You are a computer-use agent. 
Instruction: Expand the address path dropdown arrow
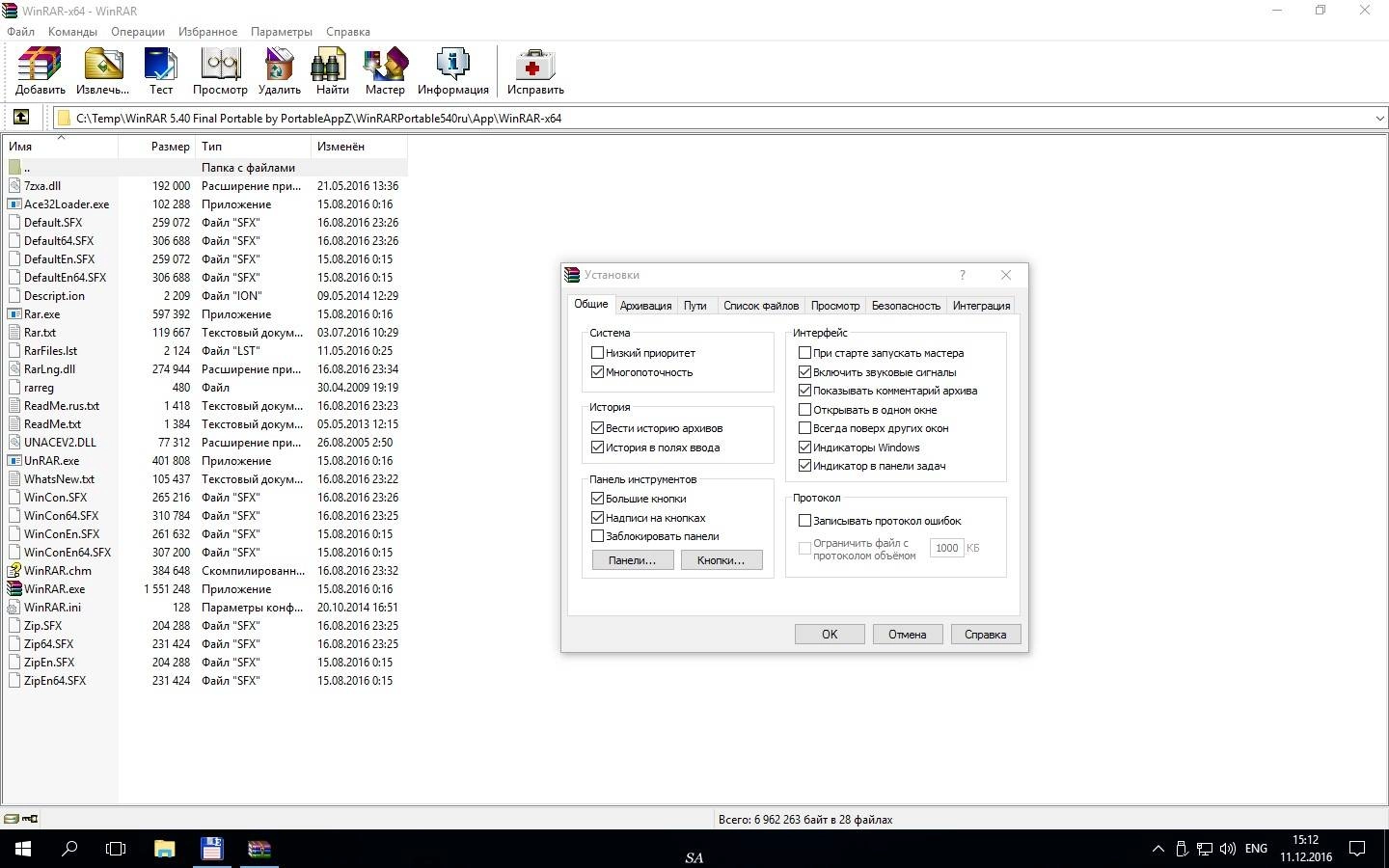tap(1379, 118)
